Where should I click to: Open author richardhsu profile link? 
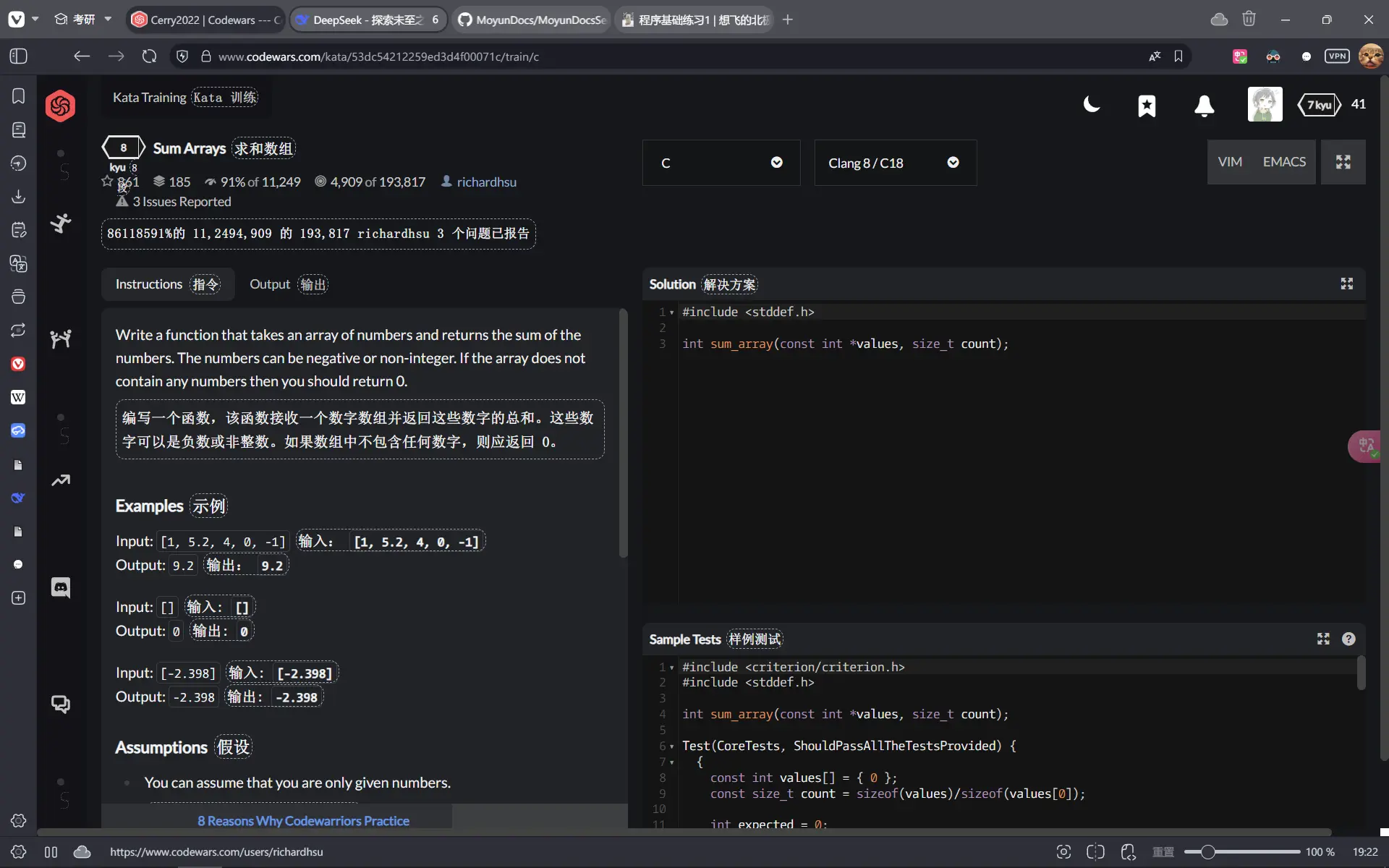[486, 182]
